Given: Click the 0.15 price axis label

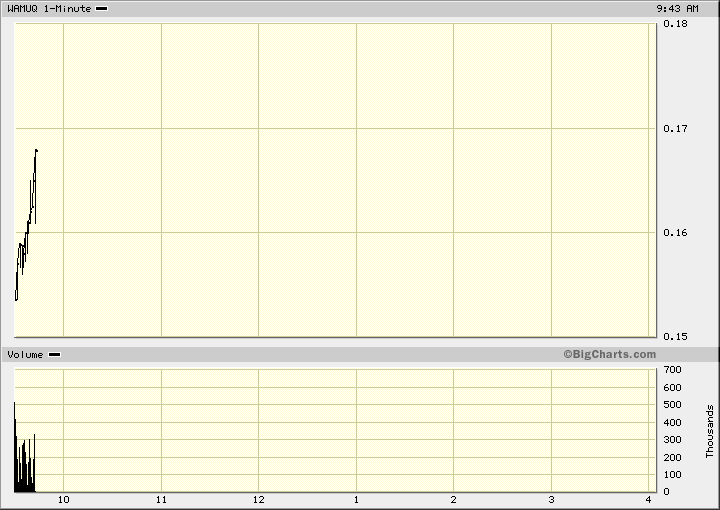Looking at the screenshot, I should click(x=675, y=337).
